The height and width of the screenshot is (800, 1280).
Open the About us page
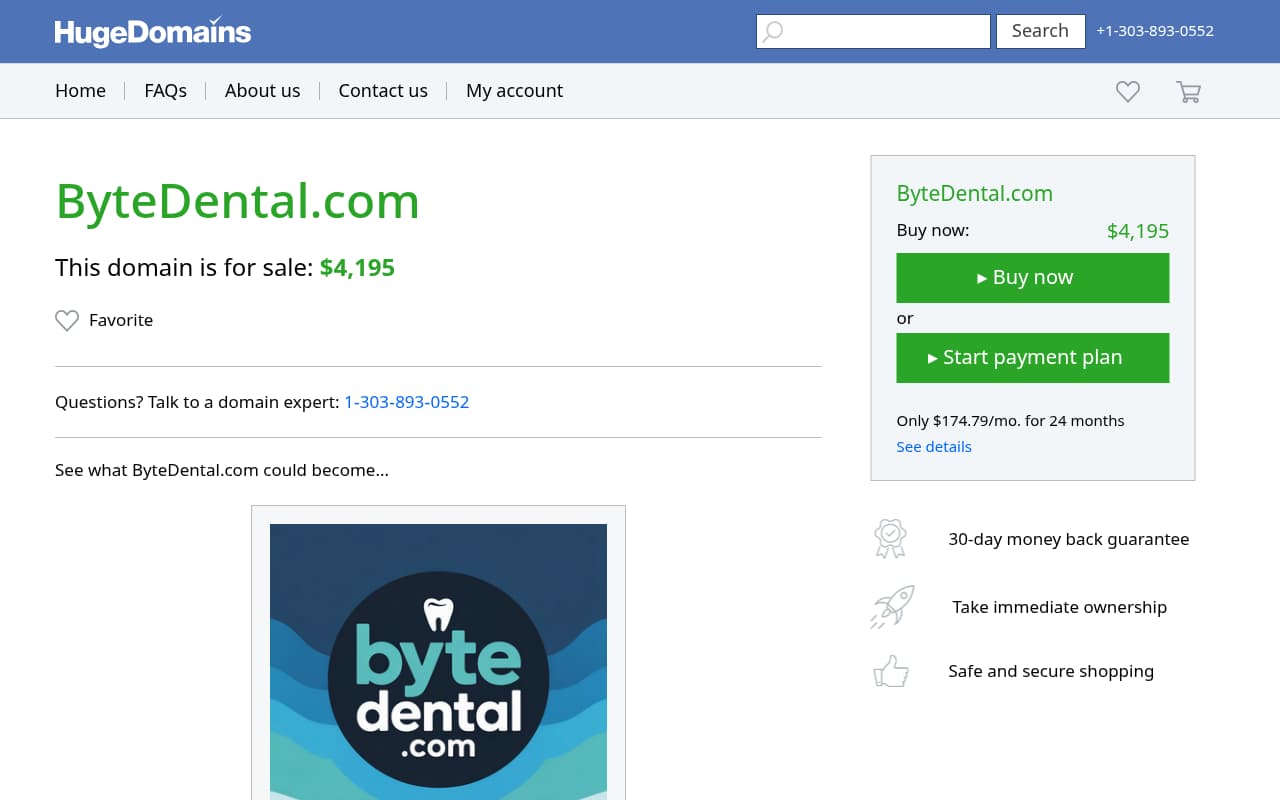point(262,91)
